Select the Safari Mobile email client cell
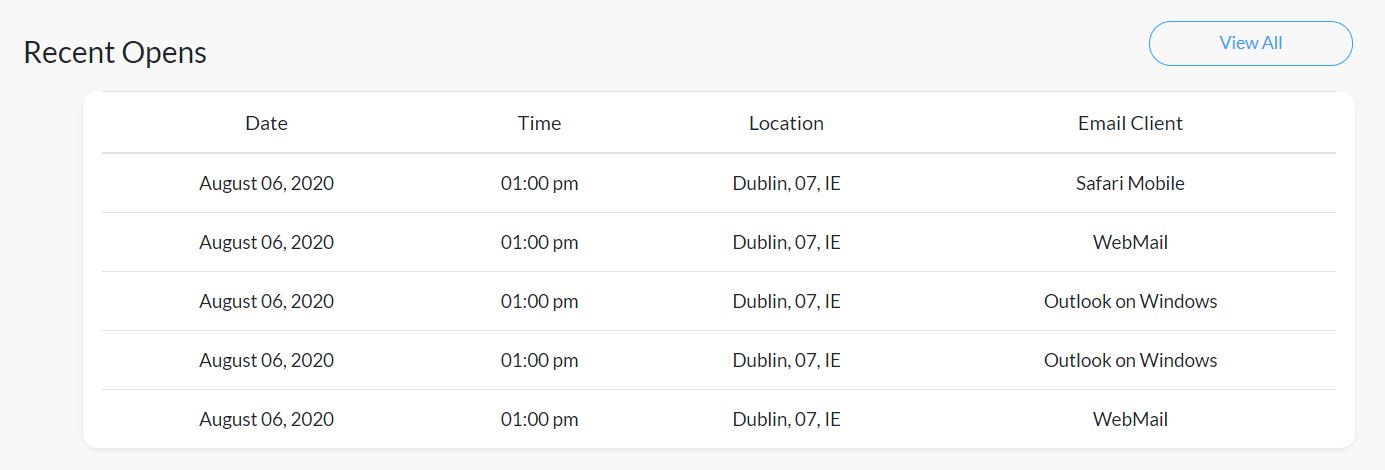 [1130, 183]
